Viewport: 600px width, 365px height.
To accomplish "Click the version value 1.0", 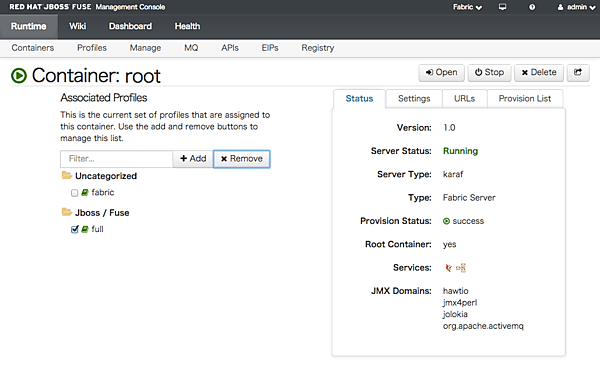I will (x=449, y=128).
